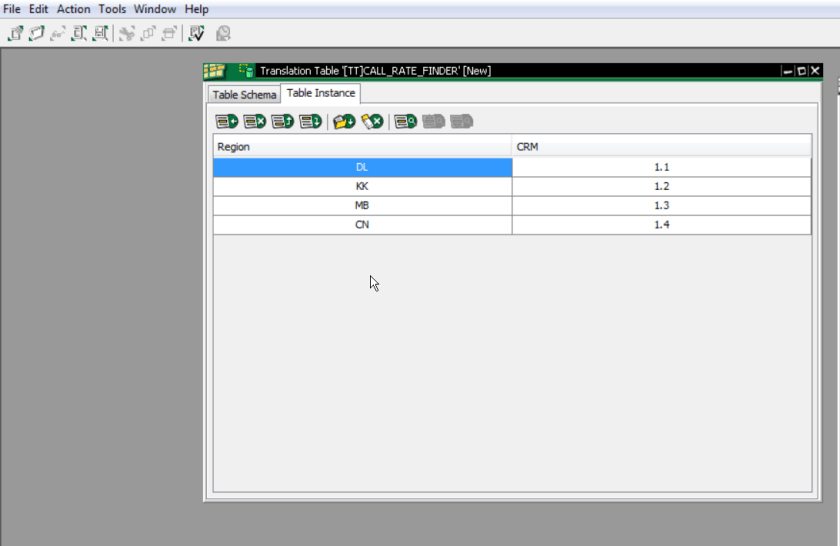Click the translation table icon in title bar
The image size is (840, 546).
[214, 71]
